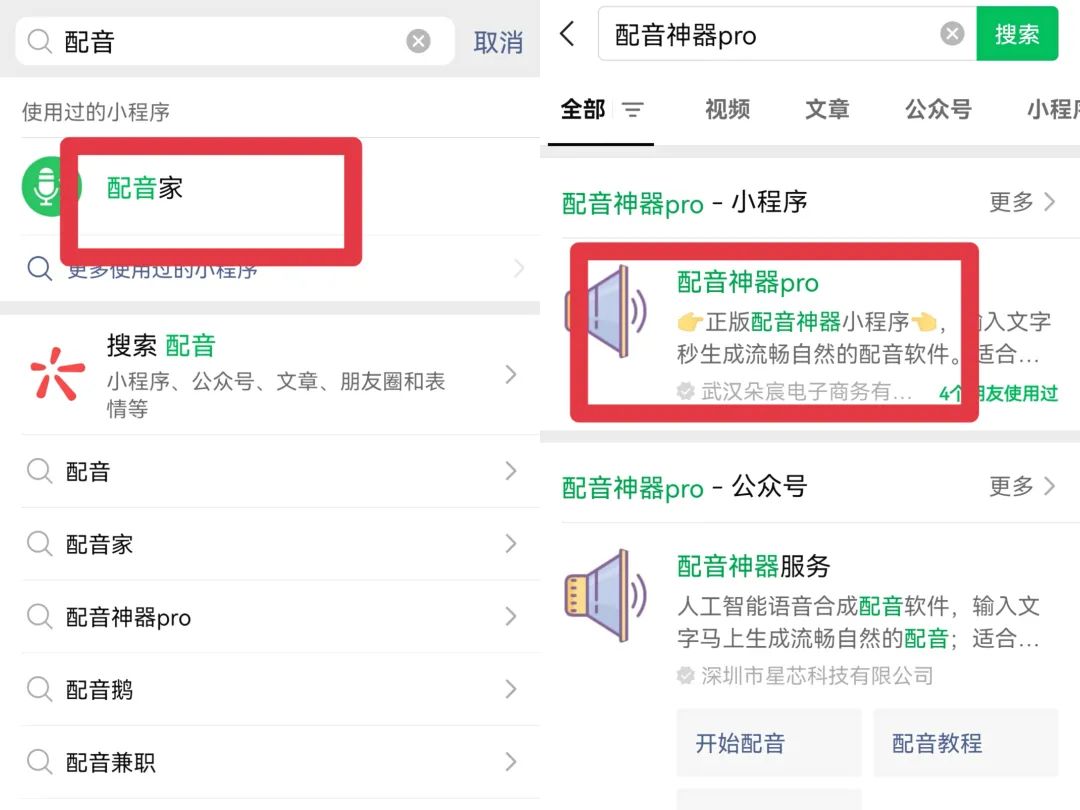This screenshot has height=810, width=1080.
Task: Tap the 开始配音 button
Action: (x=769, y=742)
